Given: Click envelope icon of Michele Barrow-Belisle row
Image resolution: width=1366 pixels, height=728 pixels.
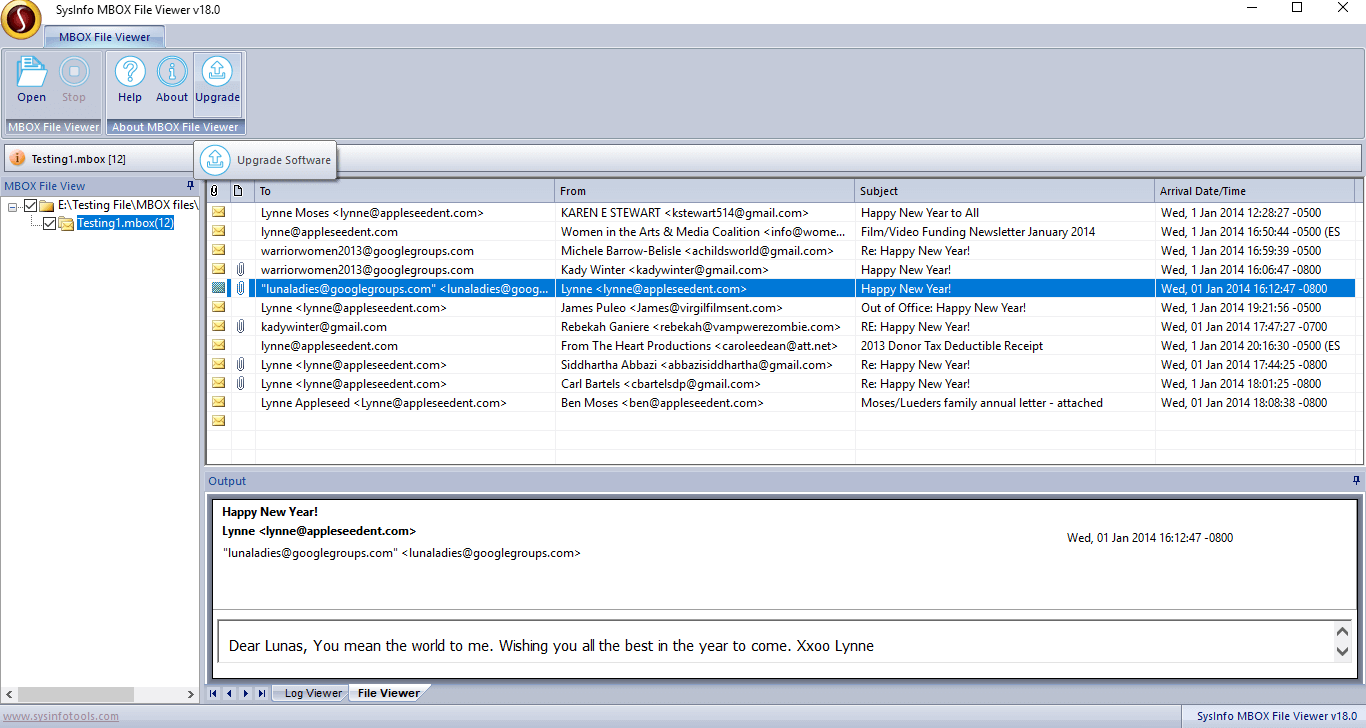Looking at the screenshot, I should tap(218, 250).
